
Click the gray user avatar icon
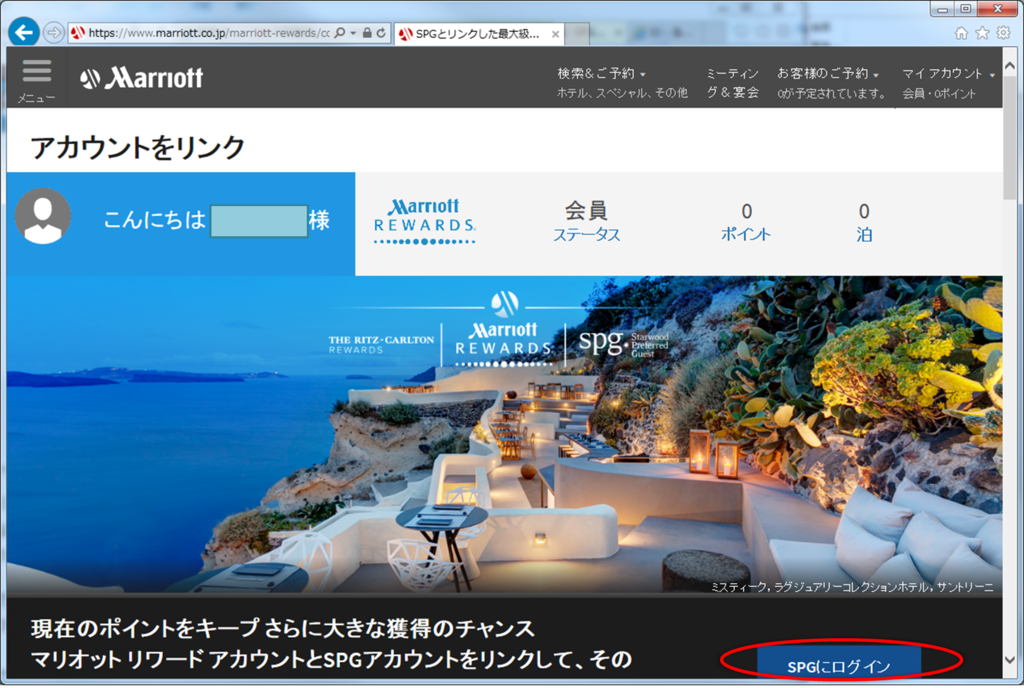[43, 216]
